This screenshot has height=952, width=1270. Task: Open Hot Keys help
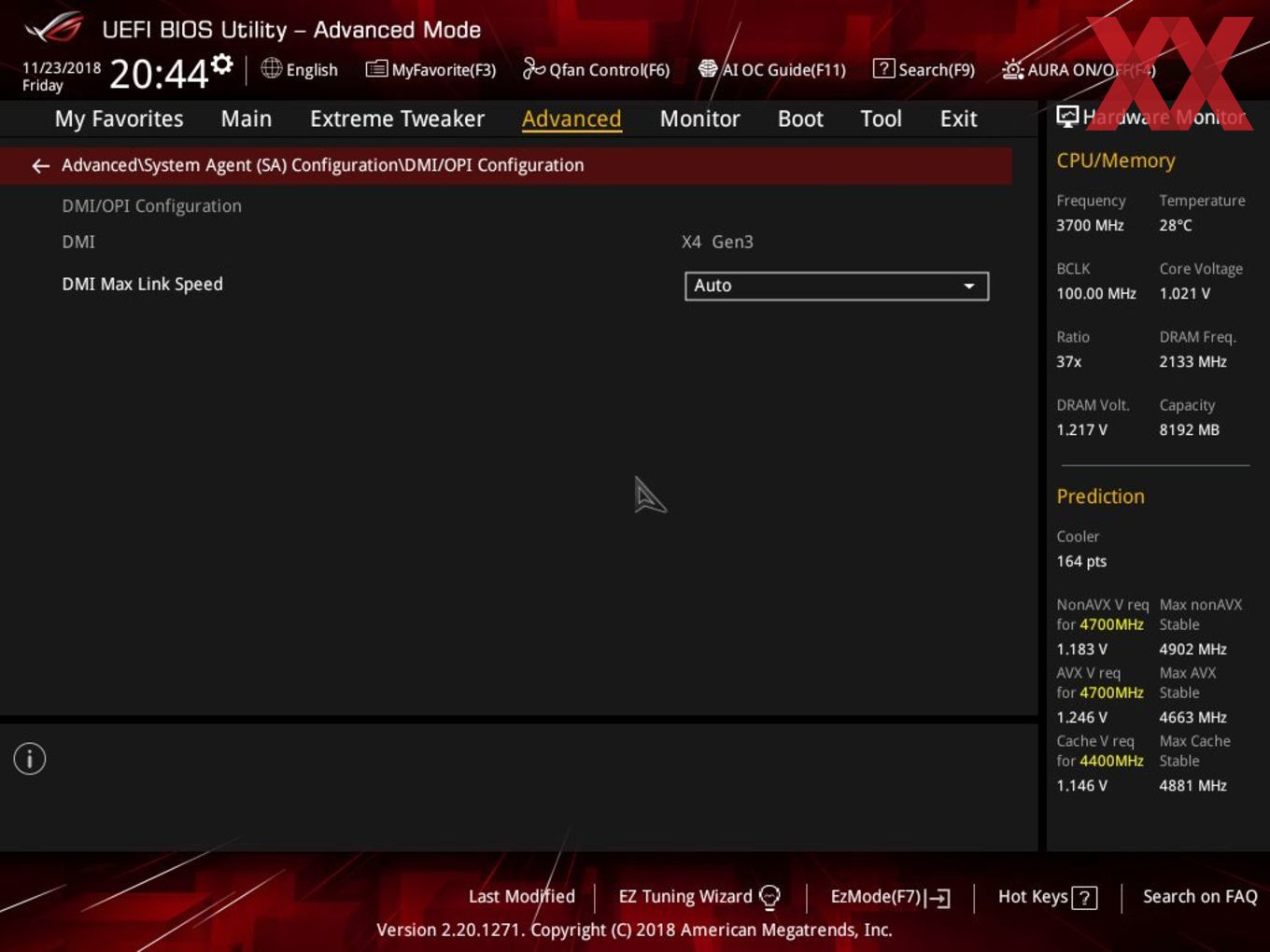click(1047, 897)
